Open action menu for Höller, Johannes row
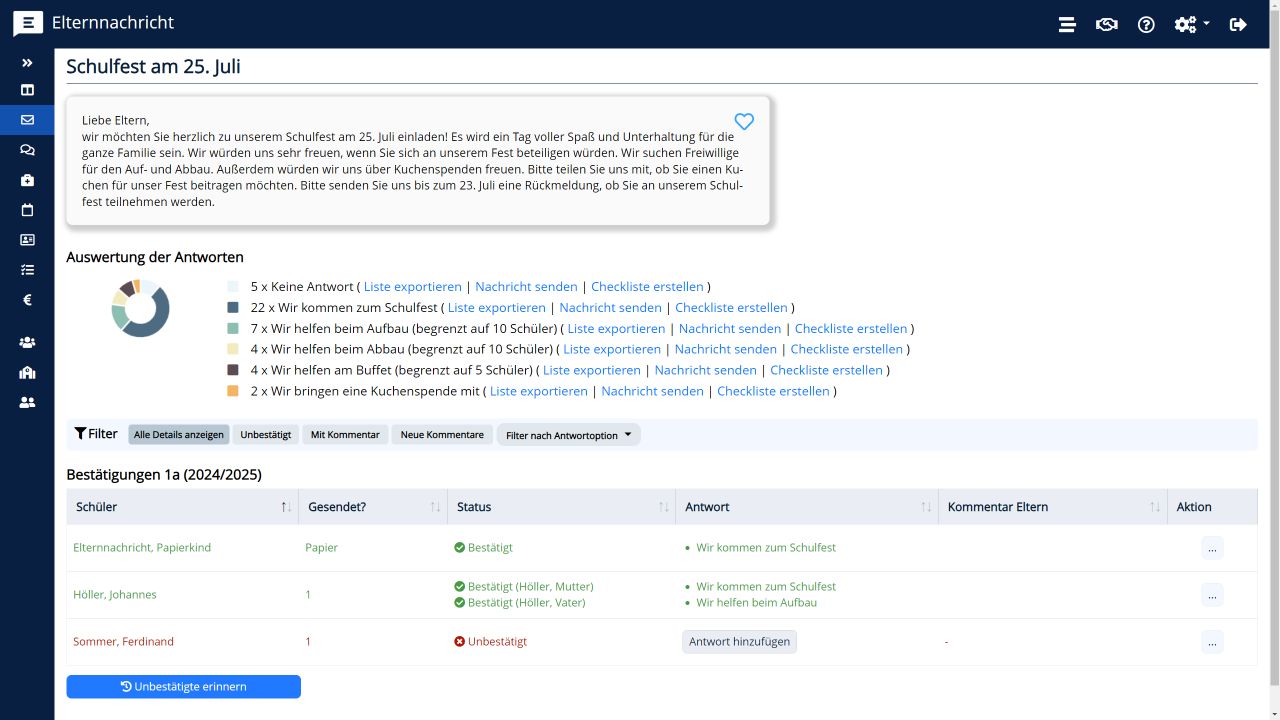Screen dimensions: 1280x720 click(1212, 595)
